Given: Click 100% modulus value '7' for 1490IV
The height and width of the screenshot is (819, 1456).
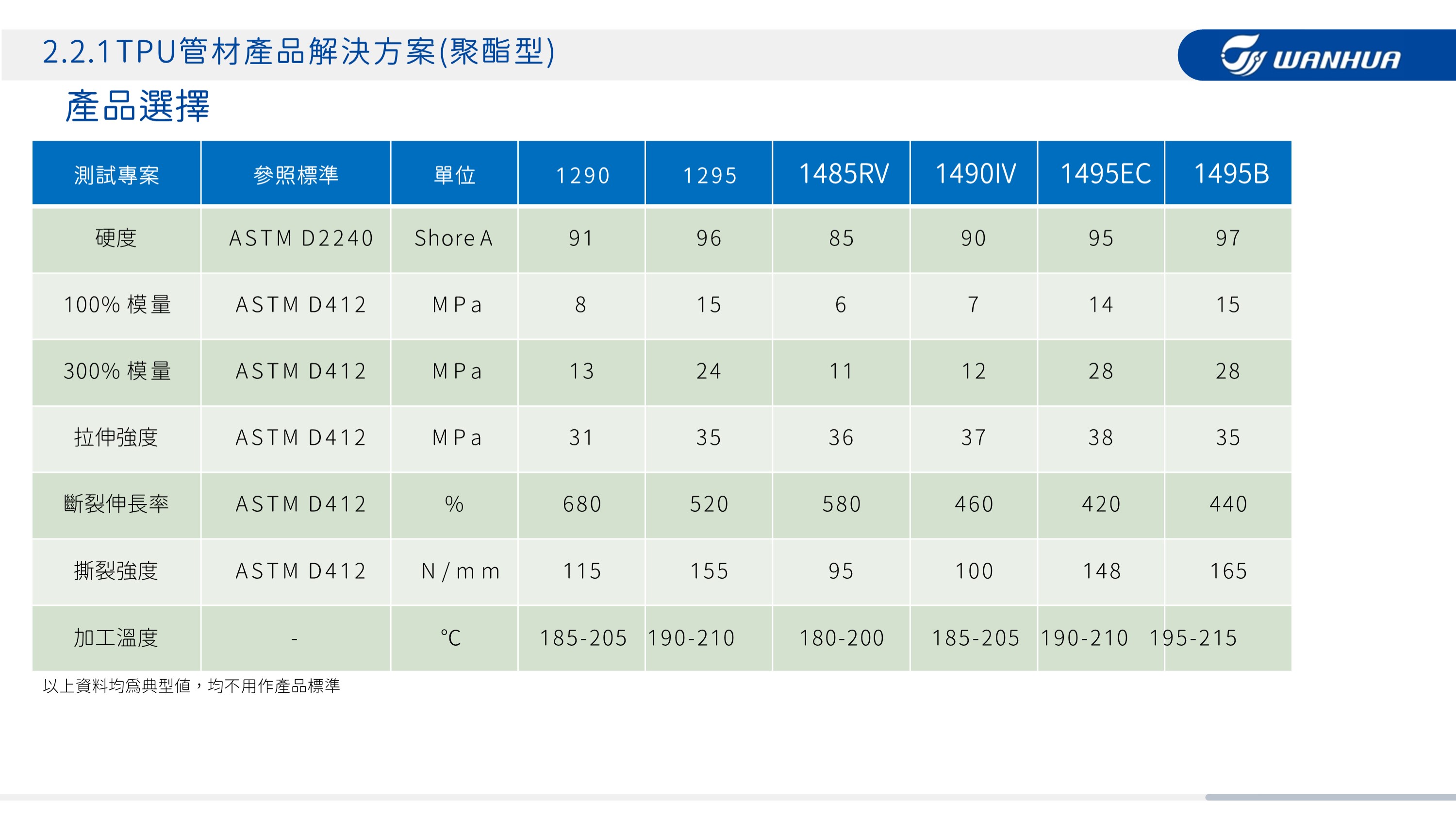Looking at the screenshot, I should tap(973, 305).
